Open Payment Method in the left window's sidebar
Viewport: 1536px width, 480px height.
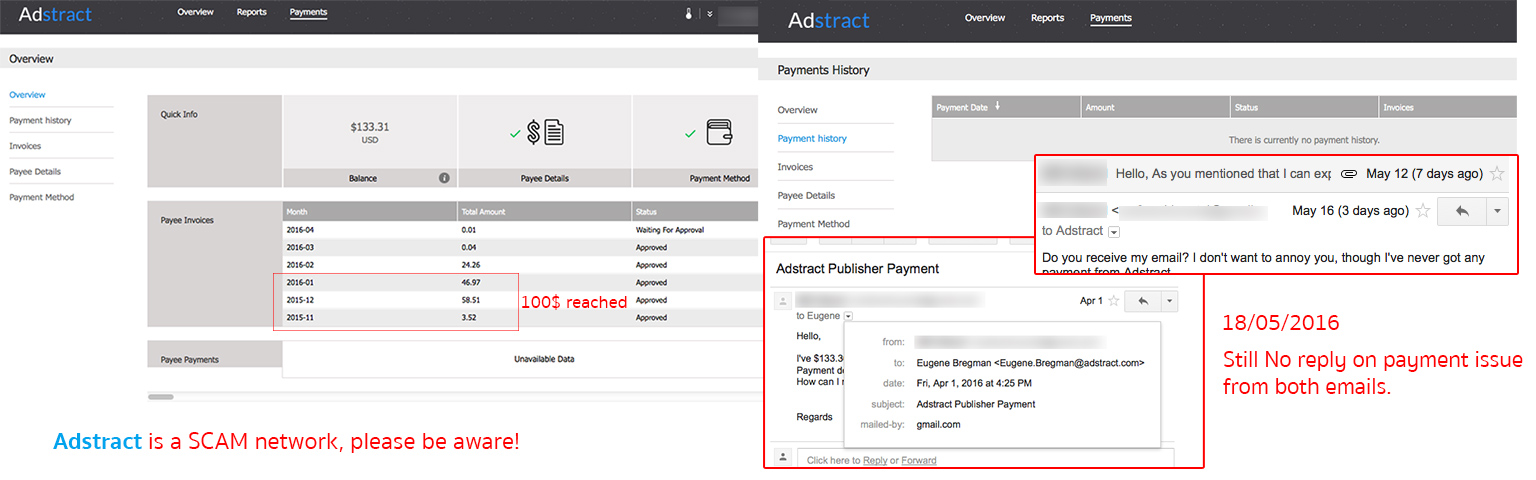tap(42, 197)
